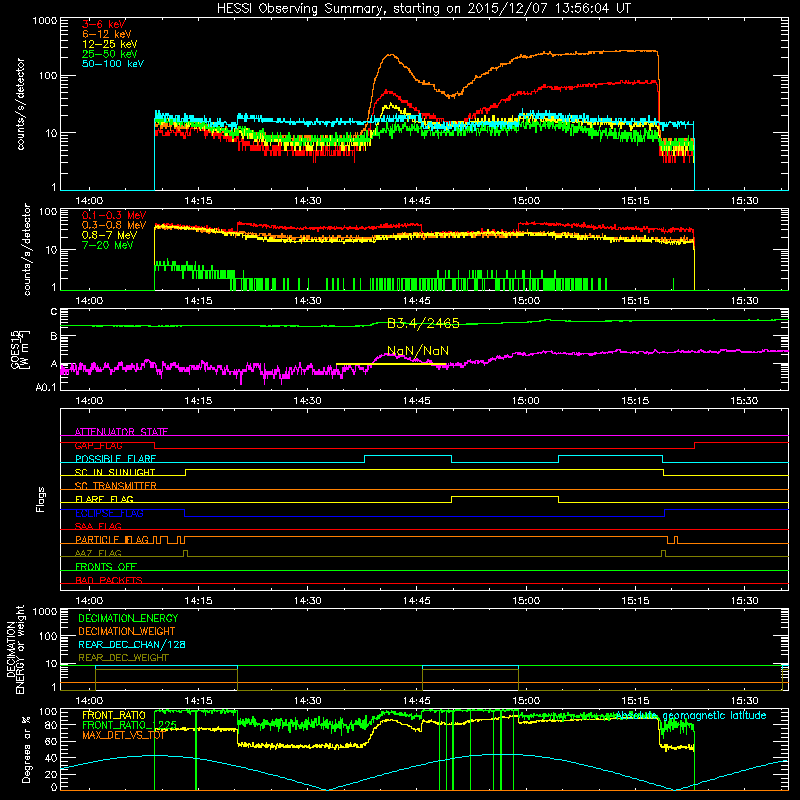This screenshot has width=800, height=800.
Task: Click the B3.4/2465 flare annotation
Action: click(423, 323)
